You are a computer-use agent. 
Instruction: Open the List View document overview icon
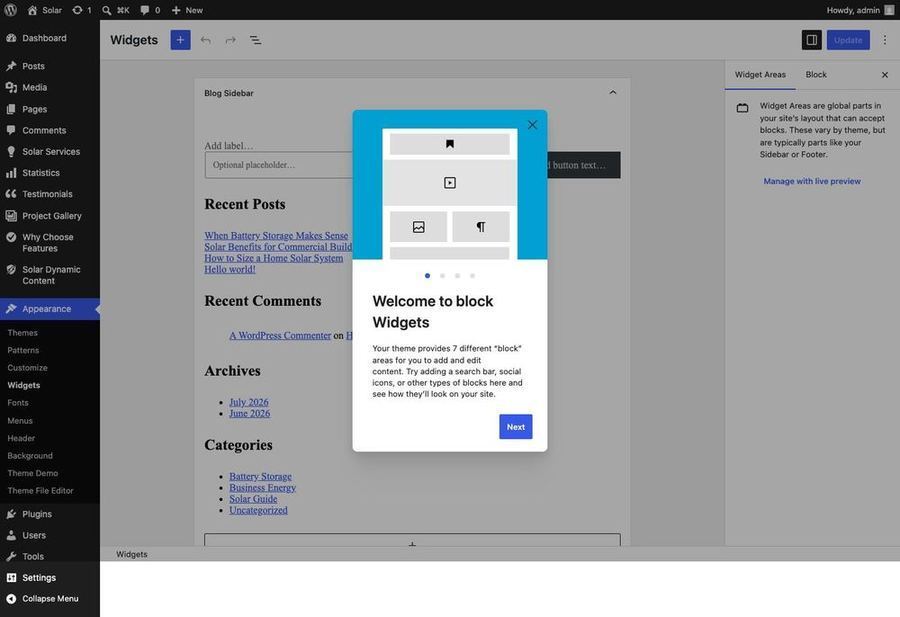pyautogui.click(x=255, y=40)
